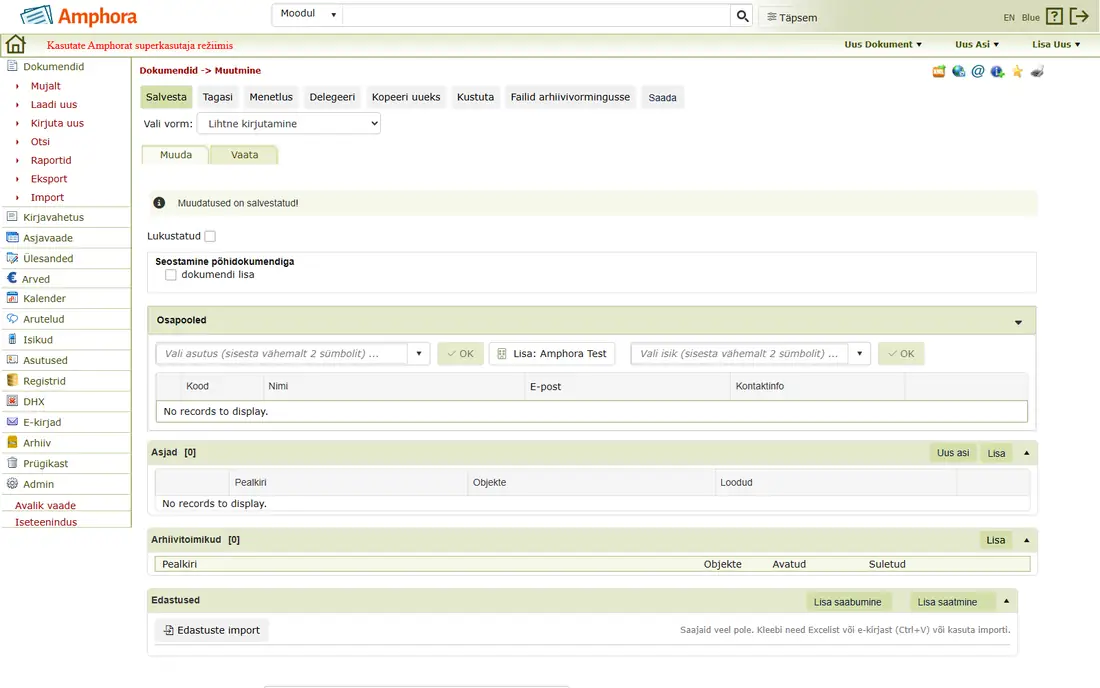This screenshot has height=688, width=1100.
Task: Collapse the Osapooled section arrow
Action: click(1018, 322)
